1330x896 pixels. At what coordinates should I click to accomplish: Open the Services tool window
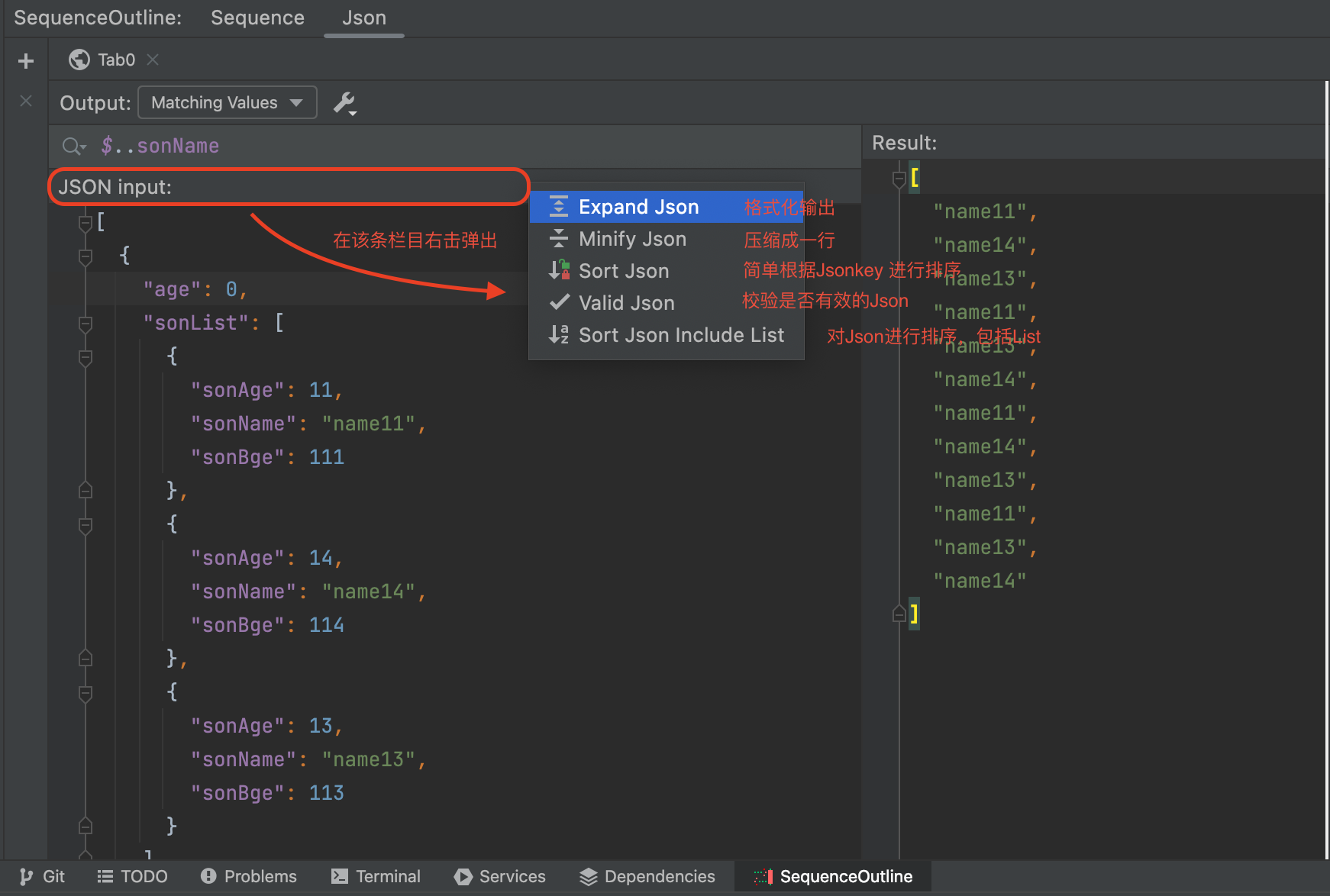500,876
